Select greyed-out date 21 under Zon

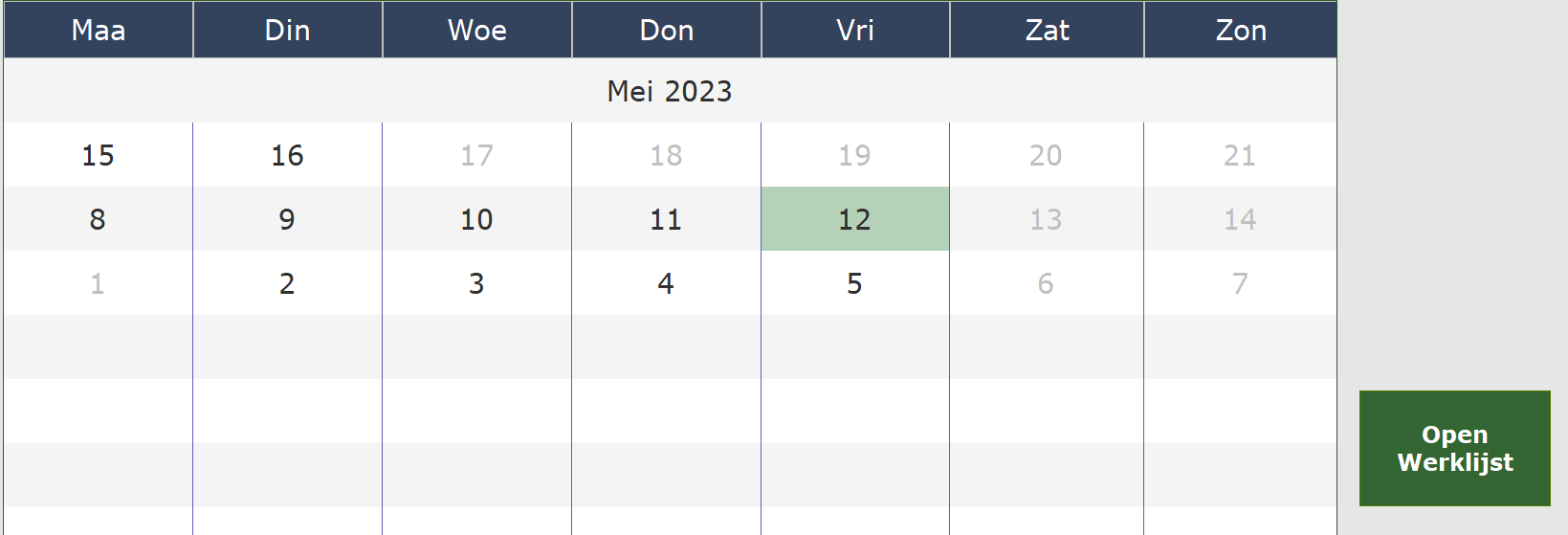pos(1241,155)
